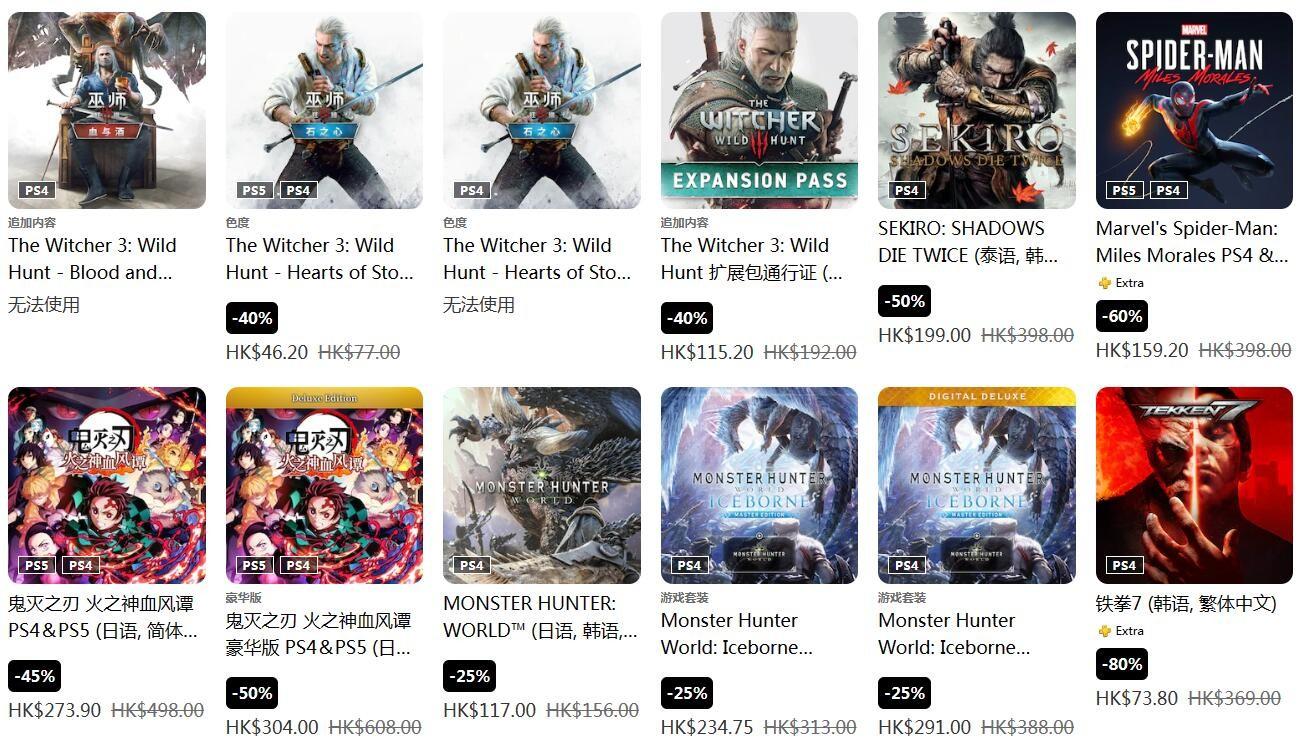Click PS5 badge on Spider-Man Miles Morales
The image size is (1304, 746).
[x=1125, y=190]
